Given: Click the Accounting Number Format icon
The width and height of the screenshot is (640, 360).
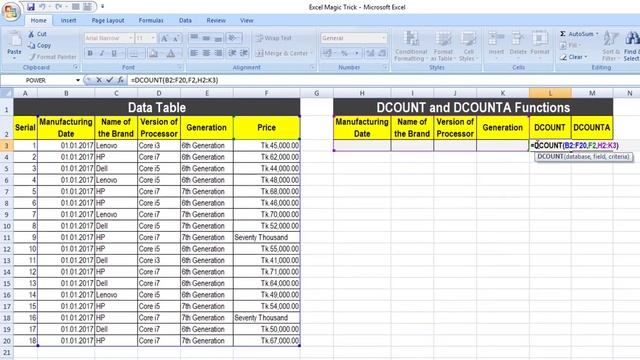Looking at the screenshot, I should click(x=327, y=53).
